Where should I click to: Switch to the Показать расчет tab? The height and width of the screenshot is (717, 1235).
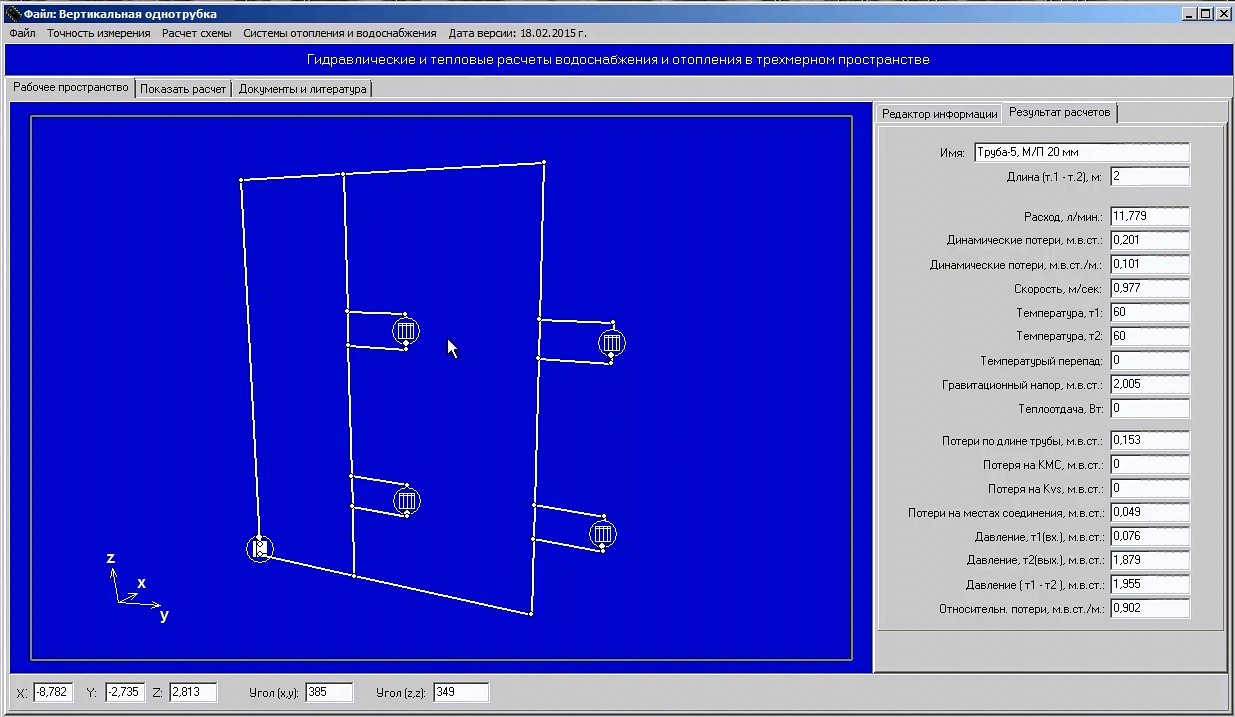183,88
